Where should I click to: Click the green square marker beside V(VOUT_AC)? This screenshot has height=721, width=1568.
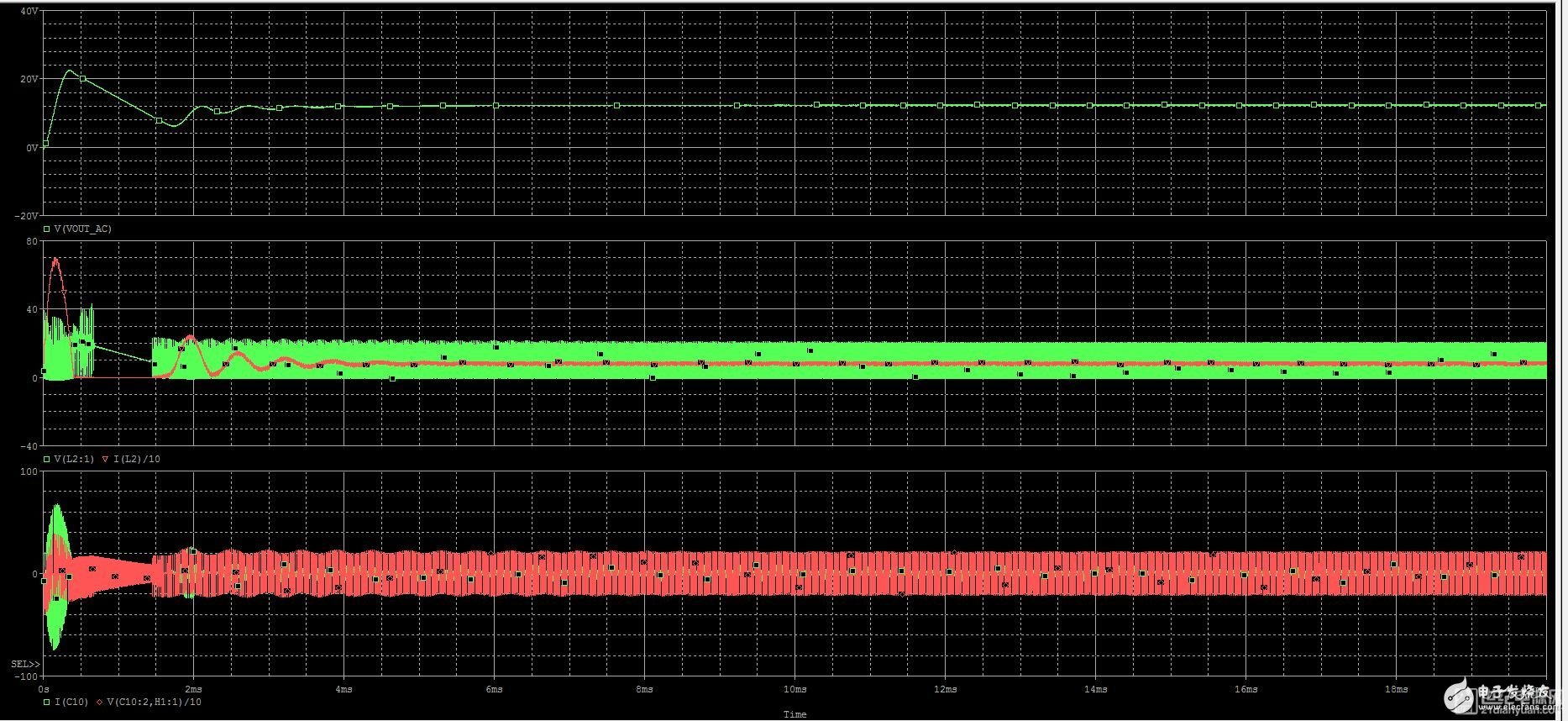click(46, 229)
